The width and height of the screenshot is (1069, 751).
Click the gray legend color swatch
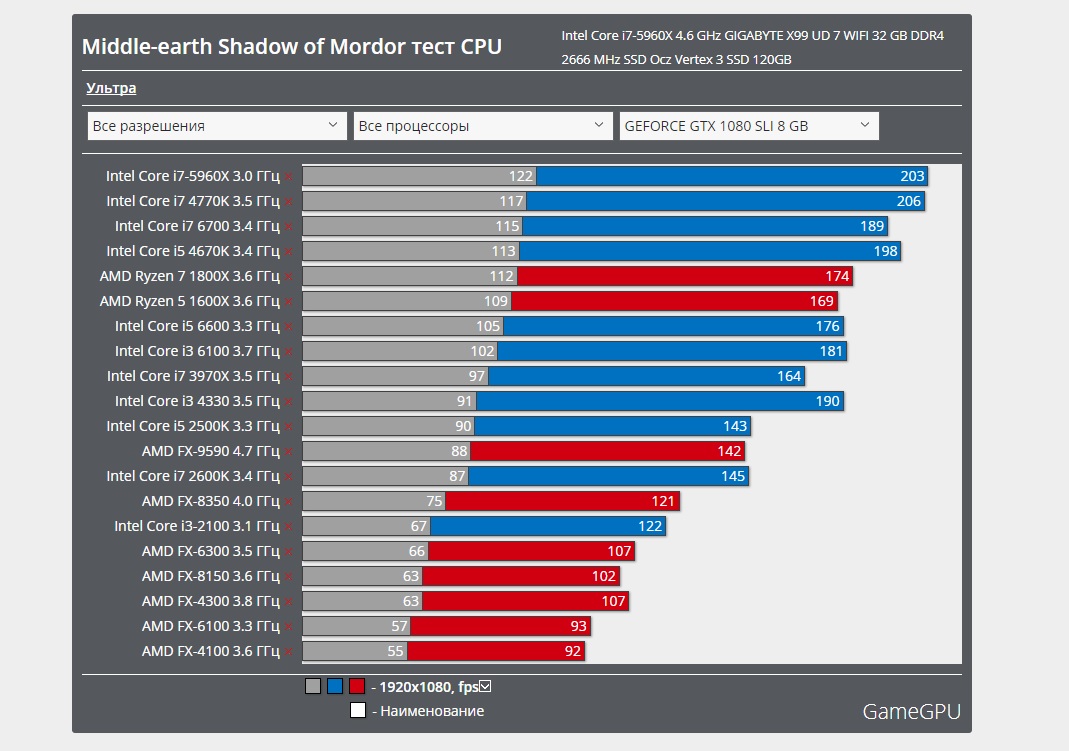[313, 687]
